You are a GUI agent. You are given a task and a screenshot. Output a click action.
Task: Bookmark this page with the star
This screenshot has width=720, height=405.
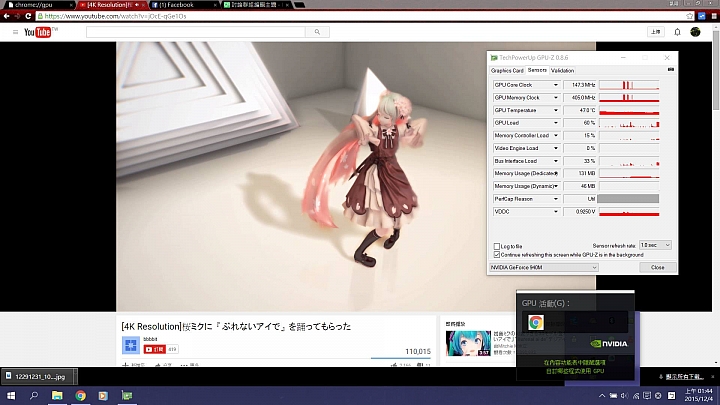689,16
